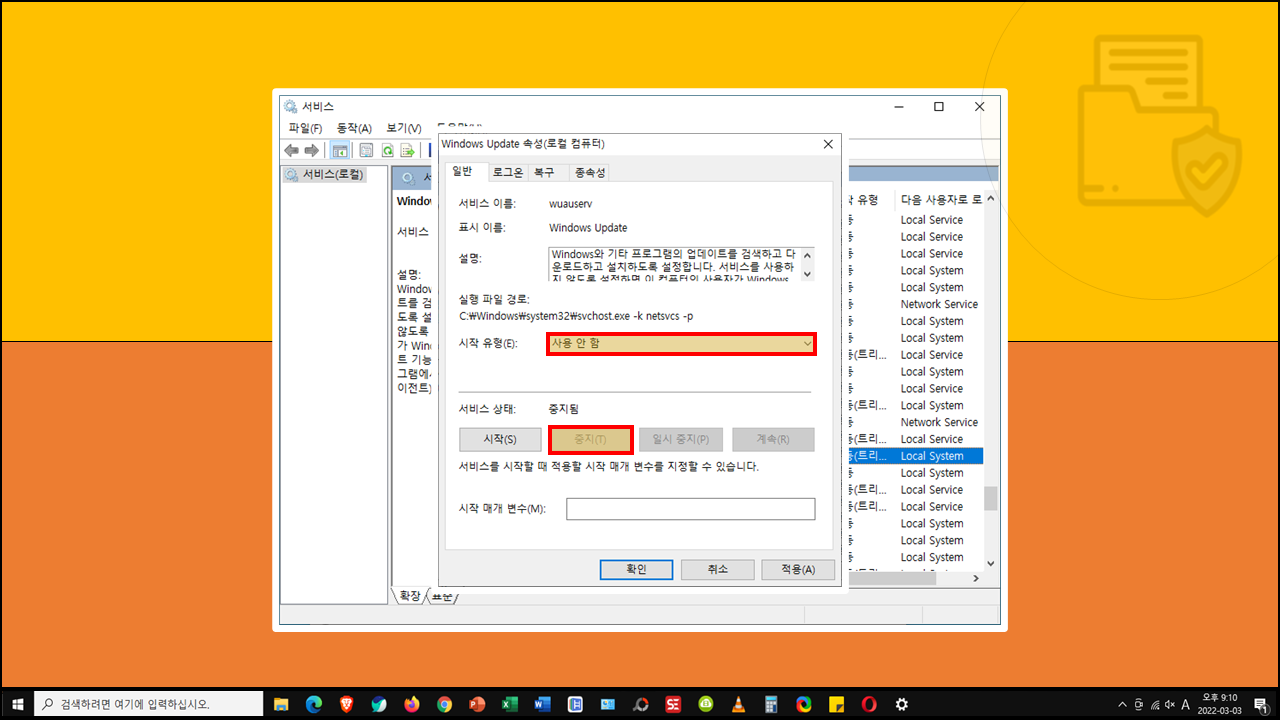
Task: Select 서비스(로컬) in the left tree
Action: click(x=325, y=175)
